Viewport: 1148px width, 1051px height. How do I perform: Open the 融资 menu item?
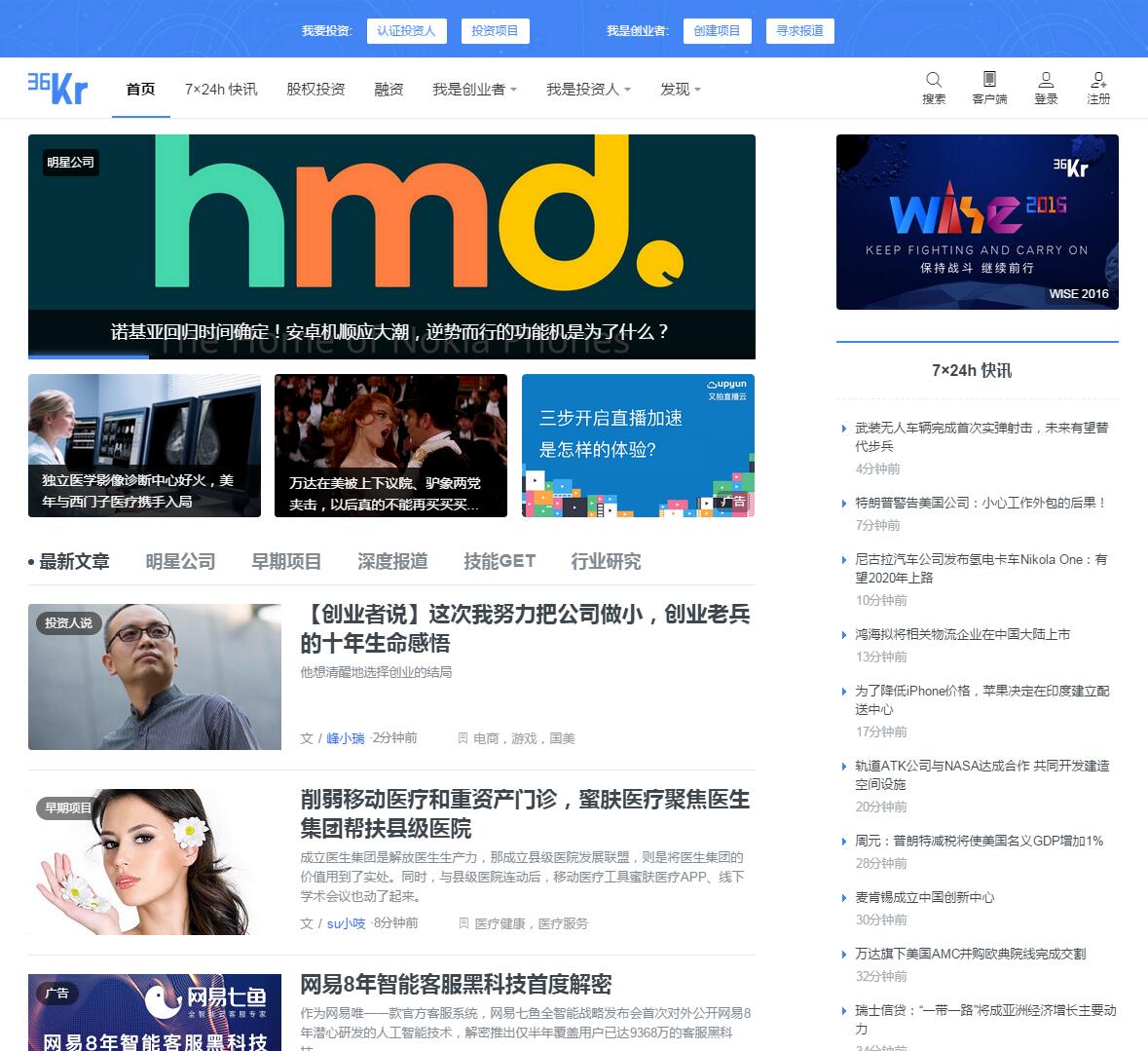click(389, 90)
